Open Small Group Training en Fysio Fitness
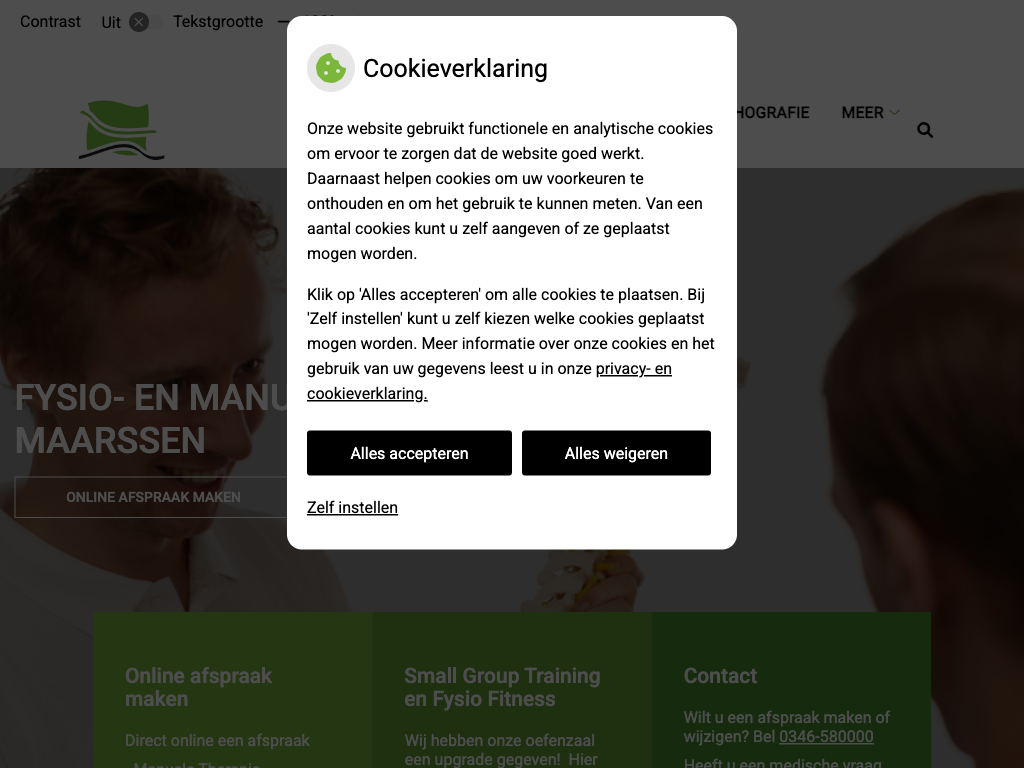The height and width of the screenshot is (768, 1024). click(x=502, y=687)
